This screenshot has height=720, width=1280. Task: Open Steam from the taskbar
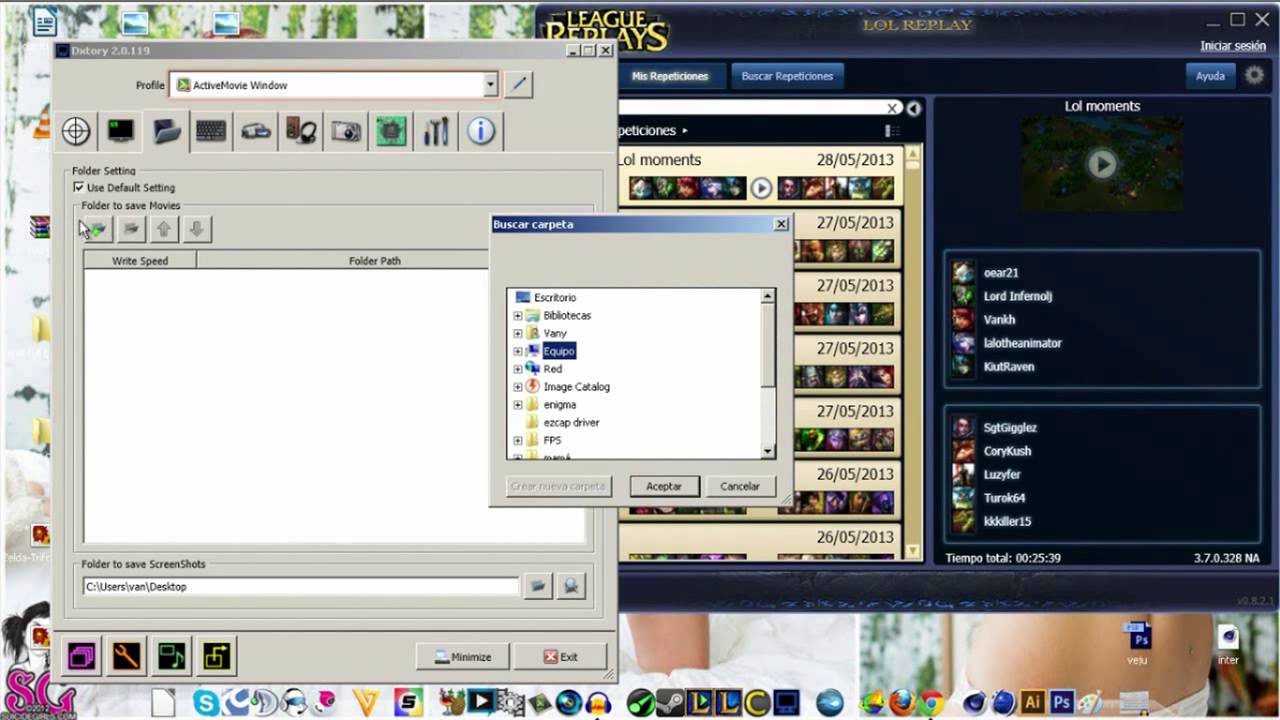[672, 703]
